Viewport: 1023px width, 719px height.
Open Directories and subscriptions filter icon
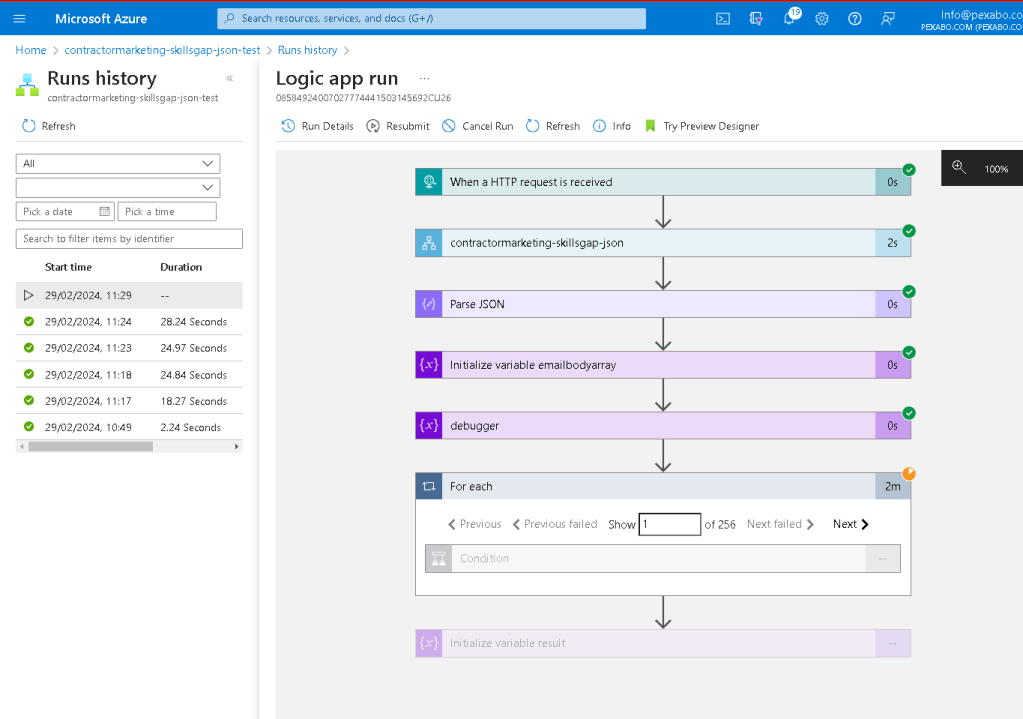click(x=756, y=18)
